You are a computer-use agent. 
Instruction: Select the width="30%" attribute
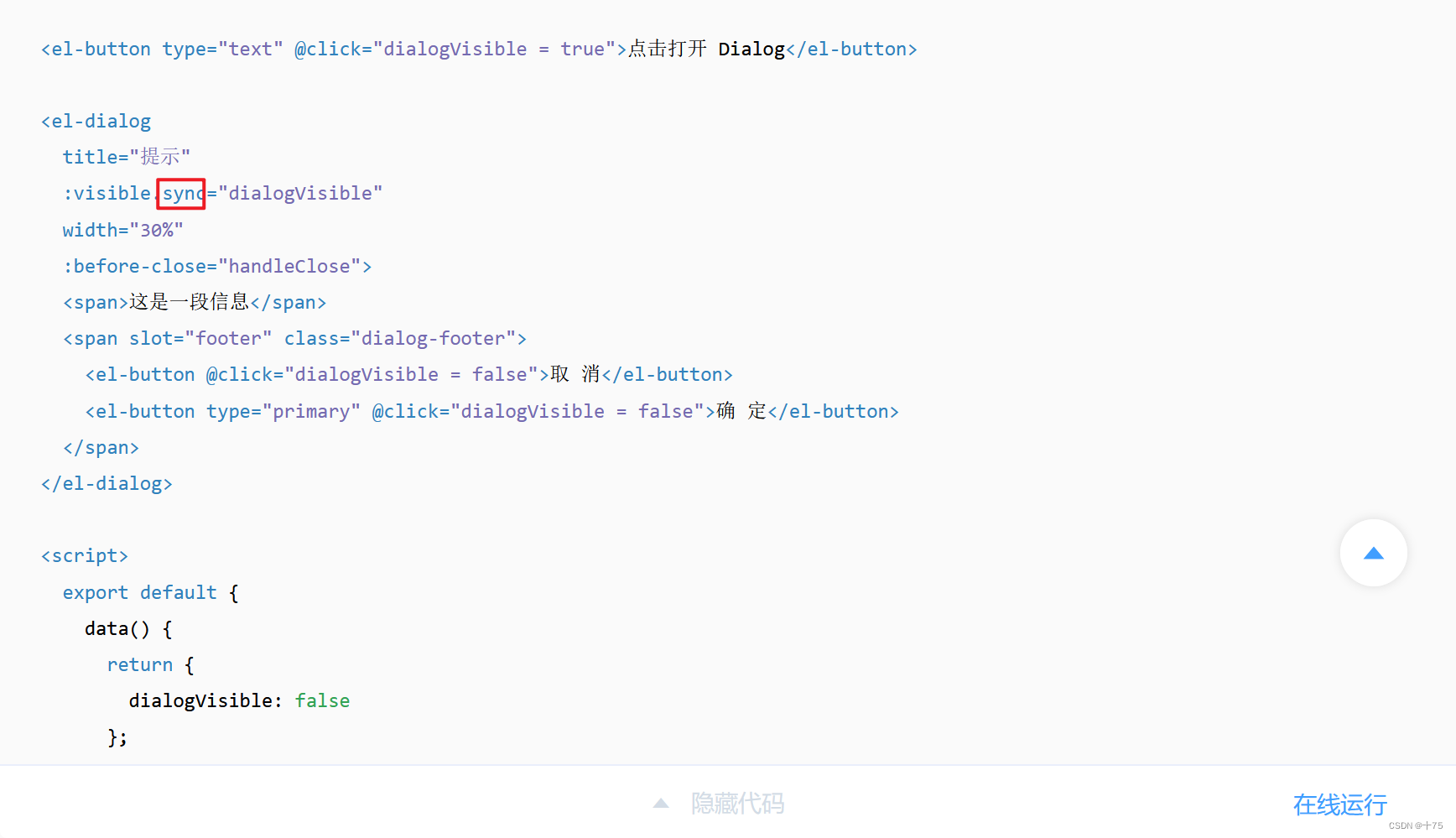tap(123, 229)
